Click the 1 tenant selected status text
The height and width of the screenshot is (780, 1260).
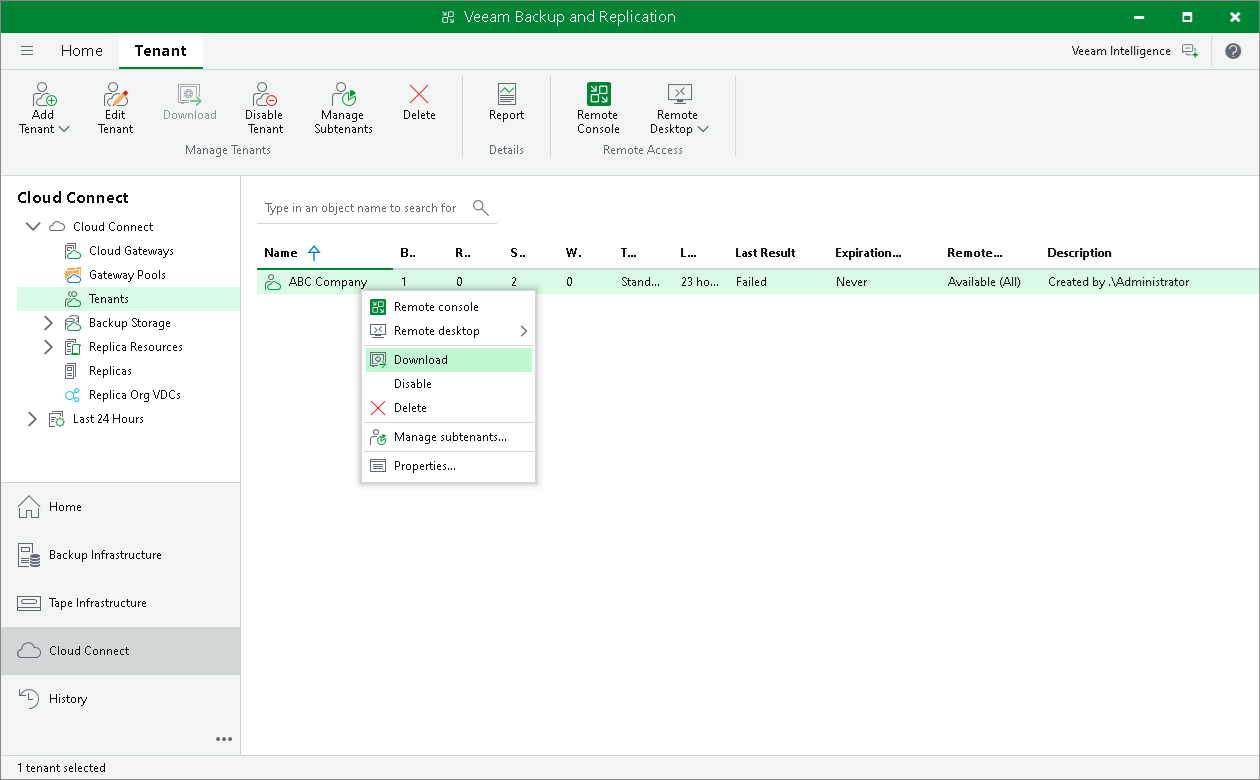click(61, 768)
